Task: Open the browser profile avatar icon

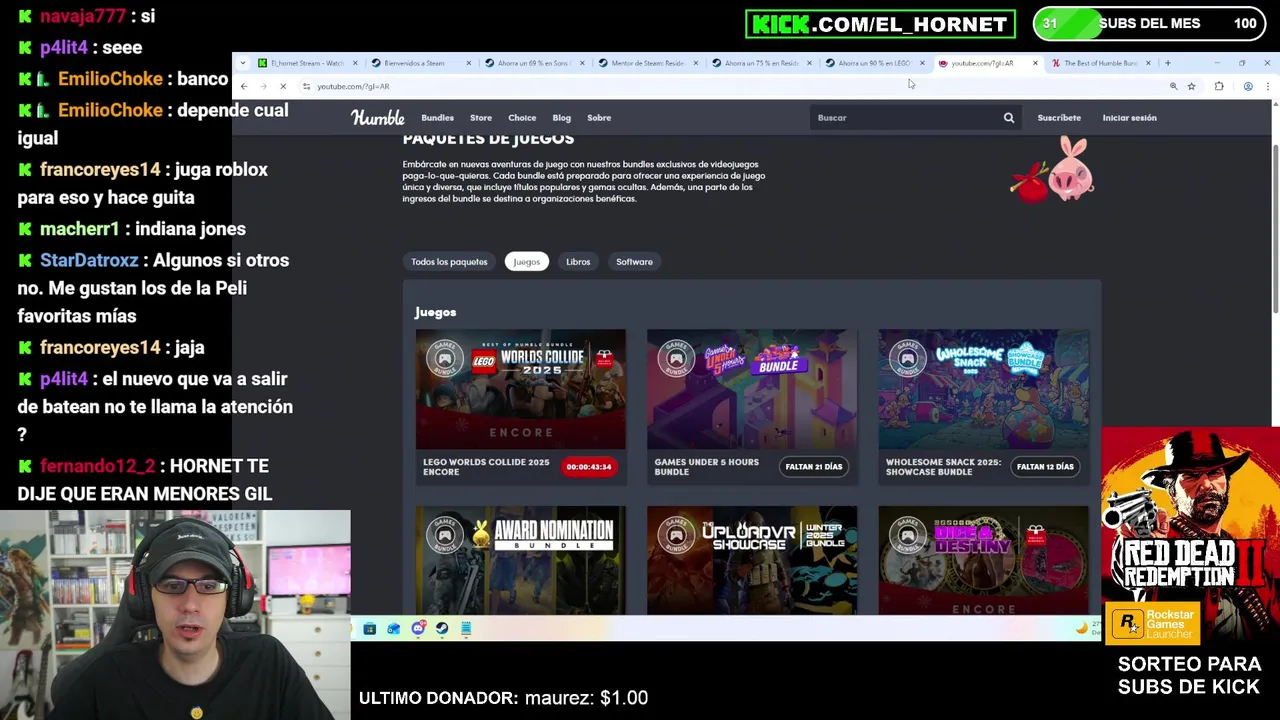Action: click(1248, 87)
